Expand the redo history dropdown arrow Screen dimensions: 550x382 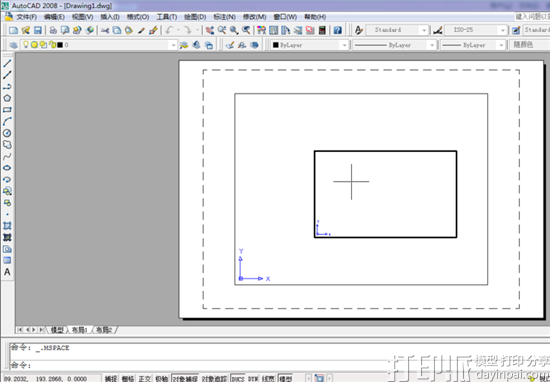(197, 30)
